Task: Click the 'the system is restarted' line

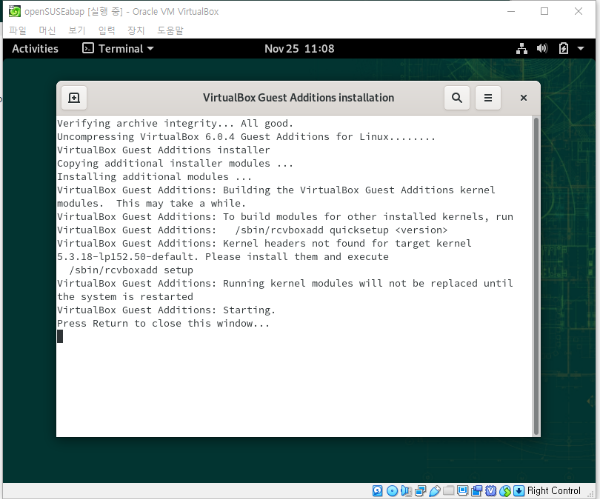Action: pos(125,297)
